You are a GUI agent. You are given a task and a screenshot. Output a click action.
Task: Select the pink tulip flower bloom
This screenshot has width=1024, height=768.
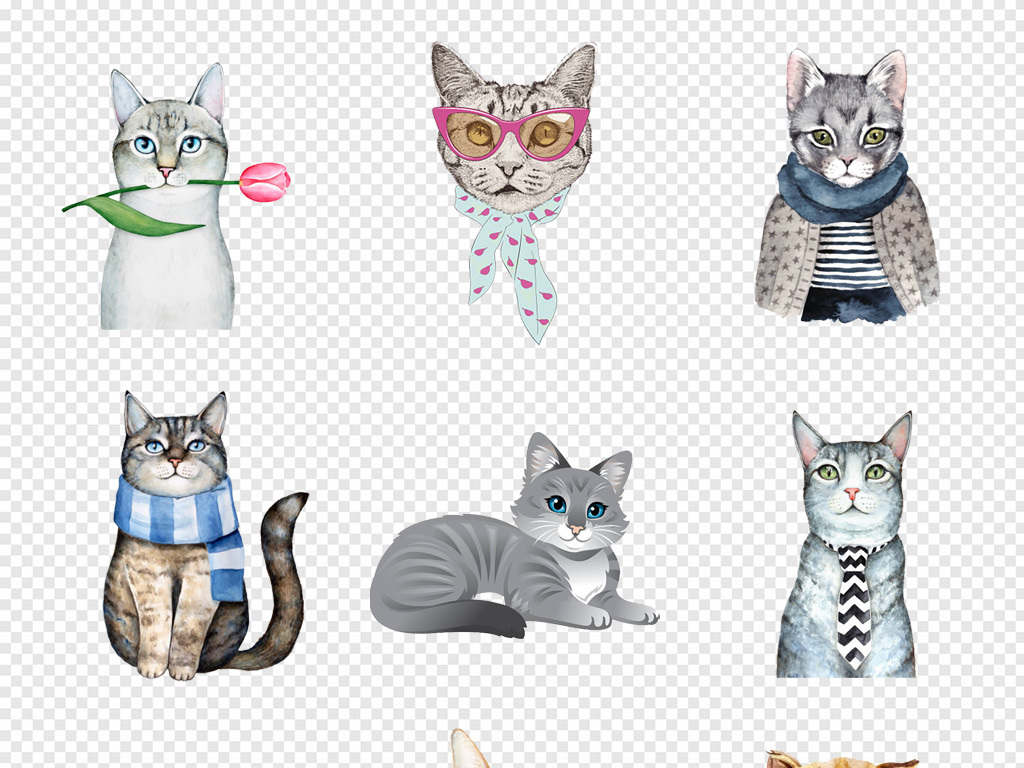pos(265,182)
